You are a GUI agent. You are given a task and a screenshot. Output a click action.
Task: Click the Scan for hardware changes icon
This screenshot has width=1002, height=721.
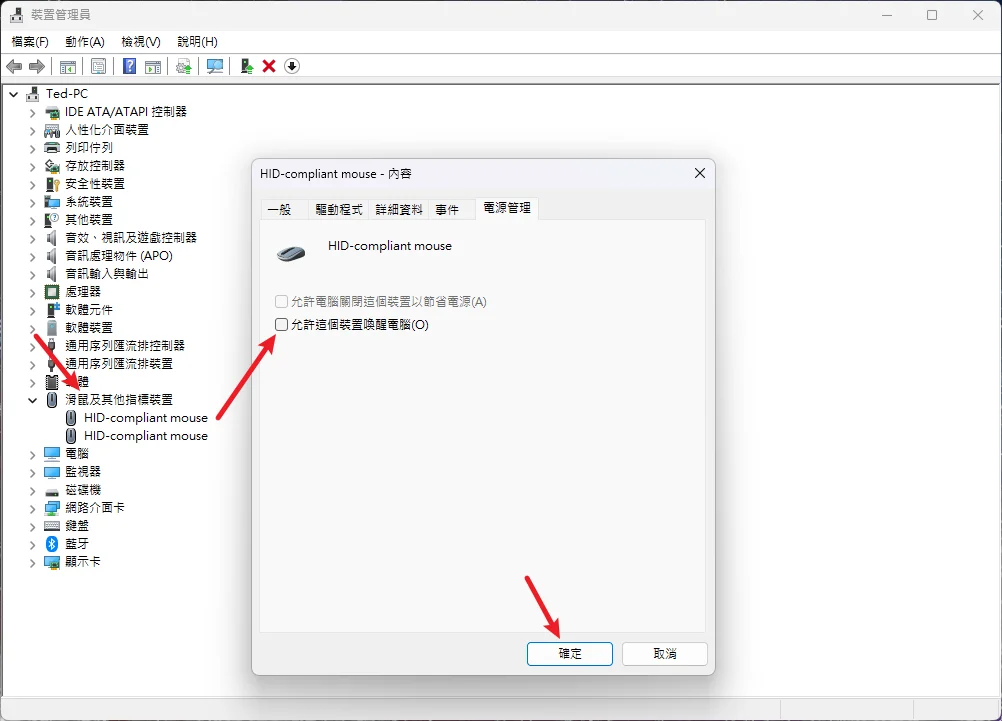coord(214,66)
